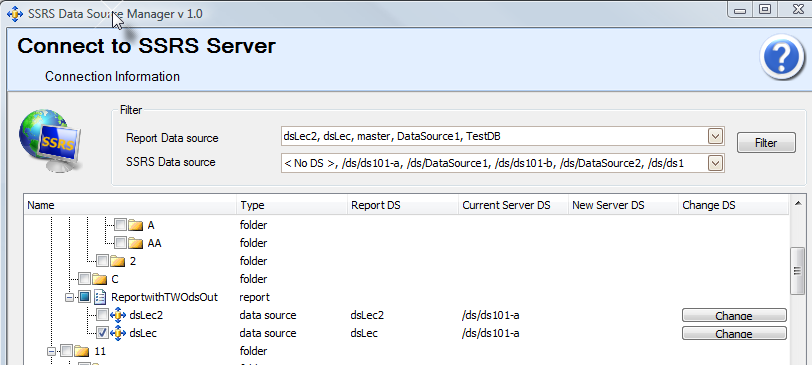
Task: Check the box for folder AA
Action: coord(120,243)
